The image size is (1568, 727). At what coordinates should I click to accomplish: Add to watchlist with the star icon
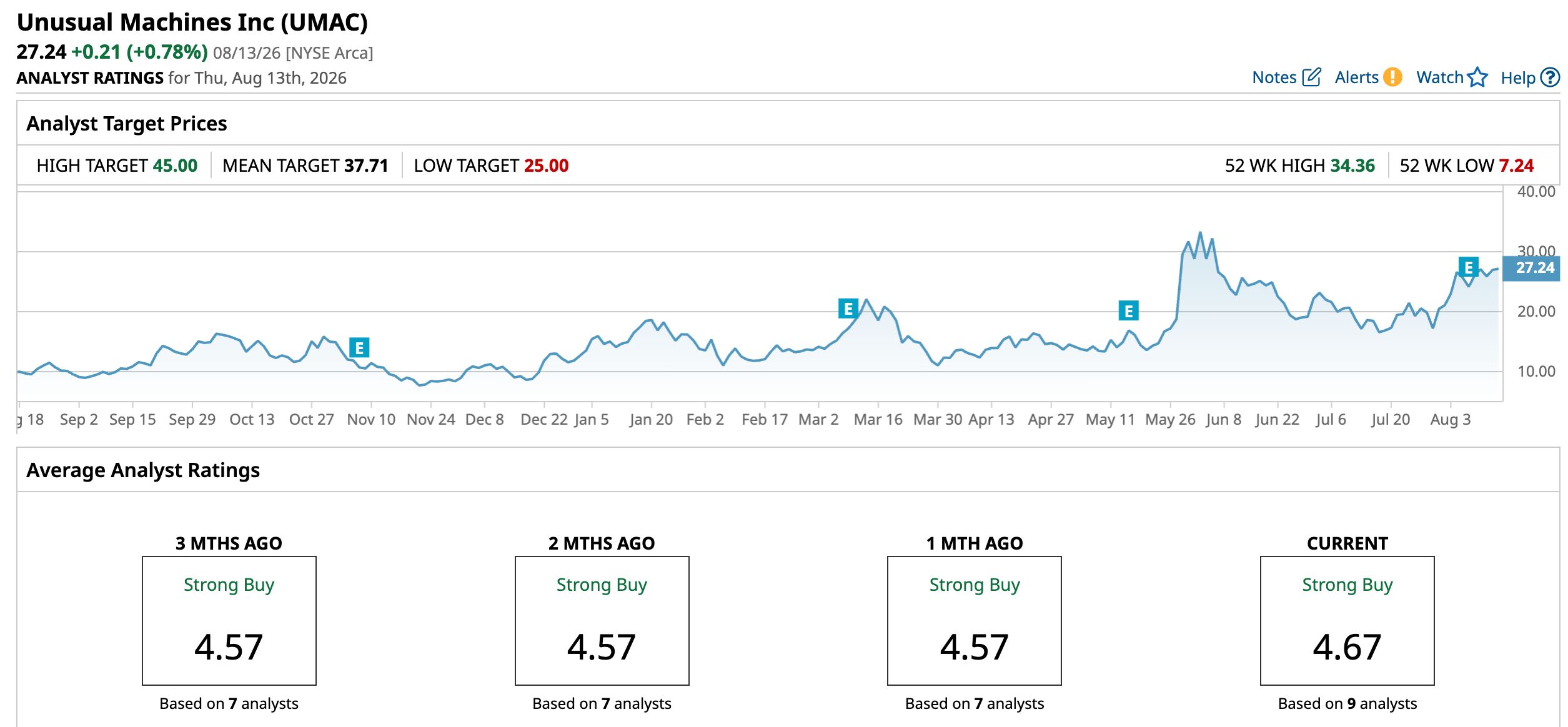(x=1477, y=77)
